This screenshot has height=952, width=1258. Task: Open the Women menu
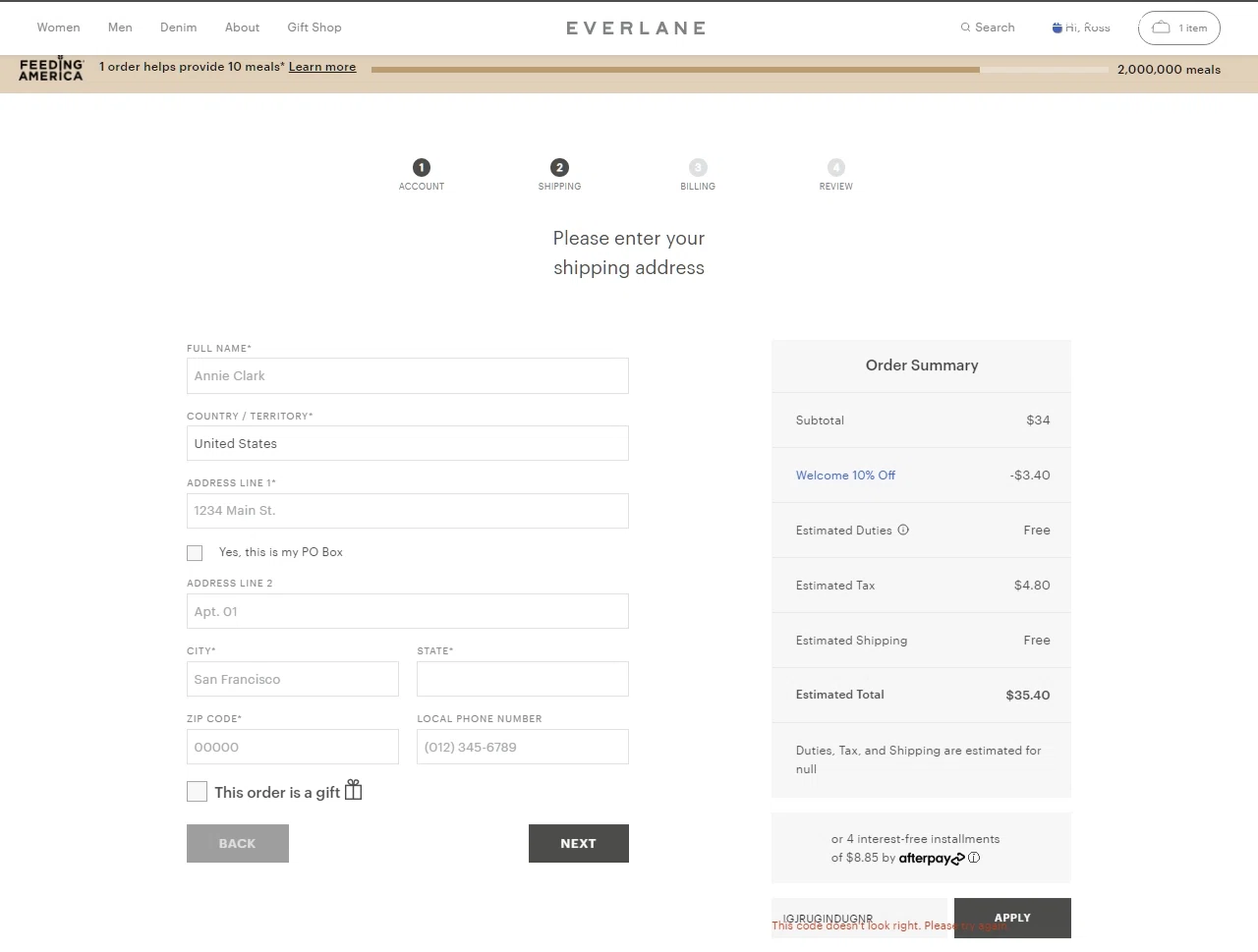point(59,28)
